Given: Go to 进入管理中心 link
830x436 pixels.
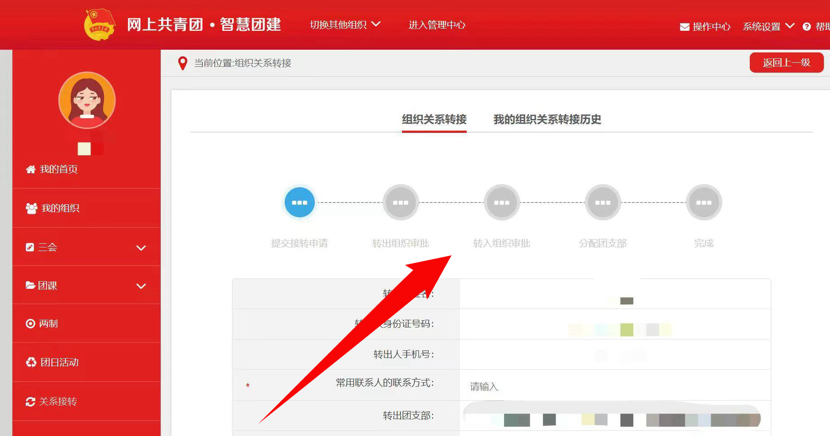Looking at the screenshot, I should 437,25.
